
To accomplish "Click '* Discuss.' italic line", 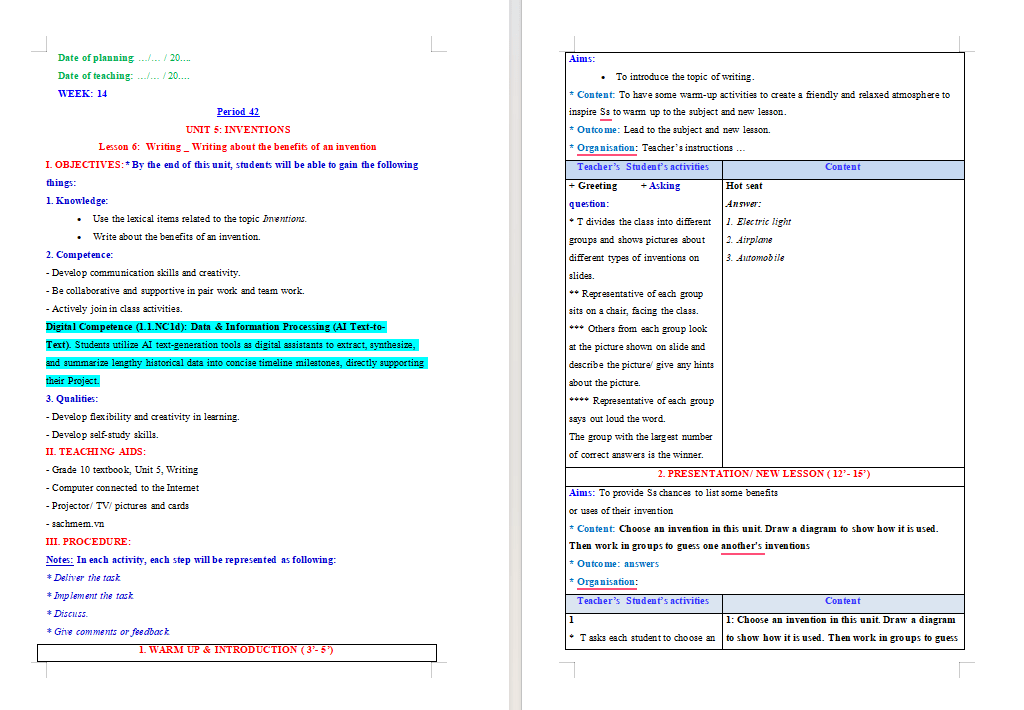I will (67, 613).
